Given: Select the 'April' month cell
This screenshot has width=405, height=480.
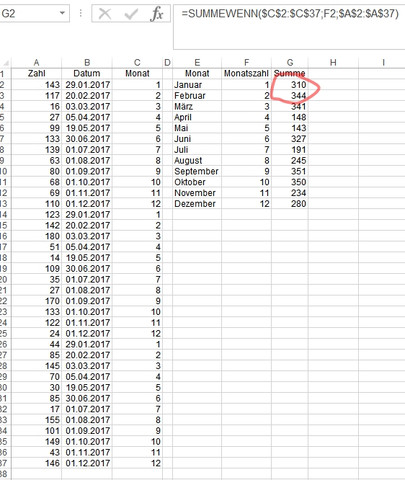Looking at the screenshot, I should [x=197, y=117].
